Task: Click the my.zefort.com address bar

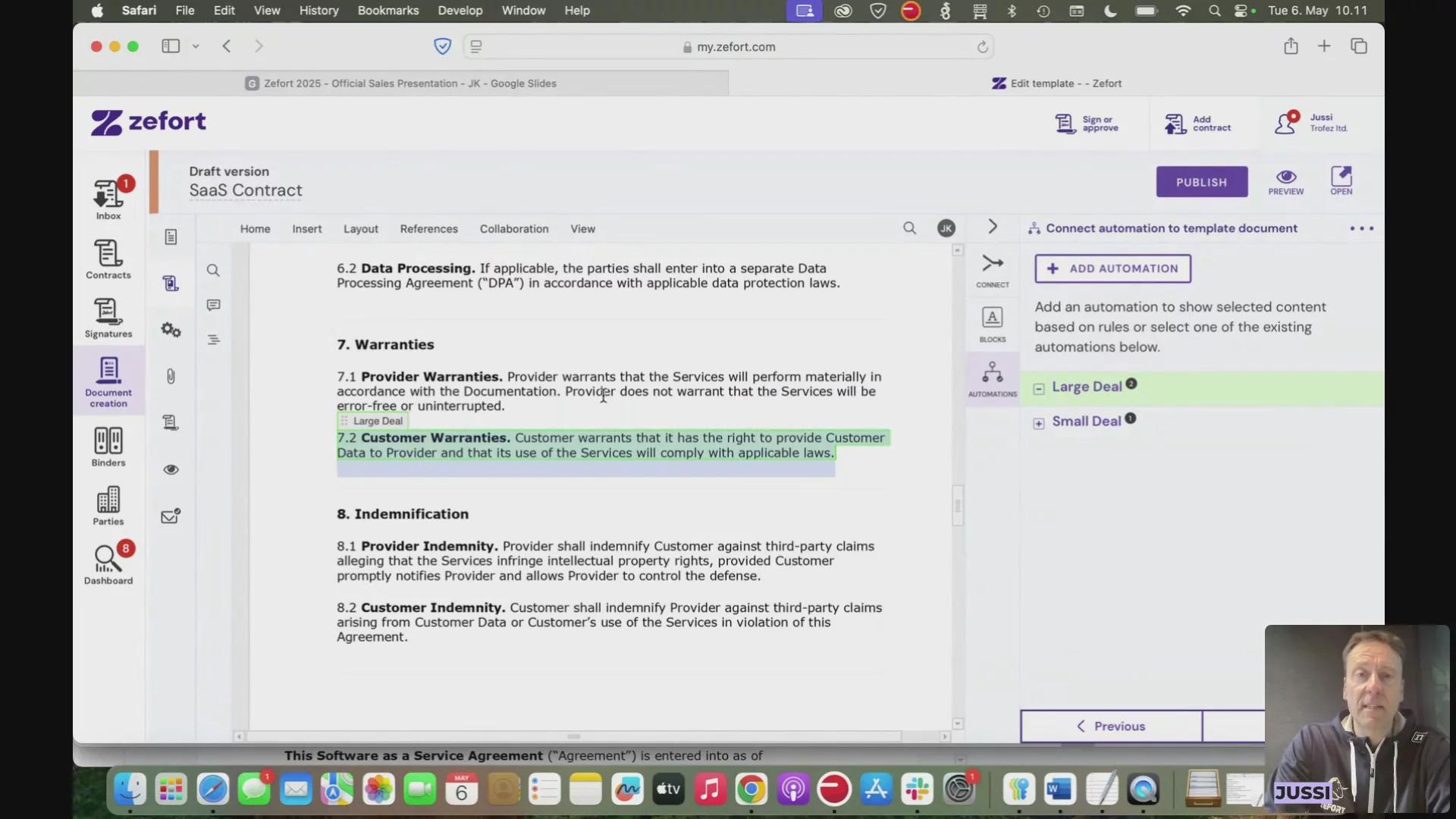Action: click(x=728, y=47)
